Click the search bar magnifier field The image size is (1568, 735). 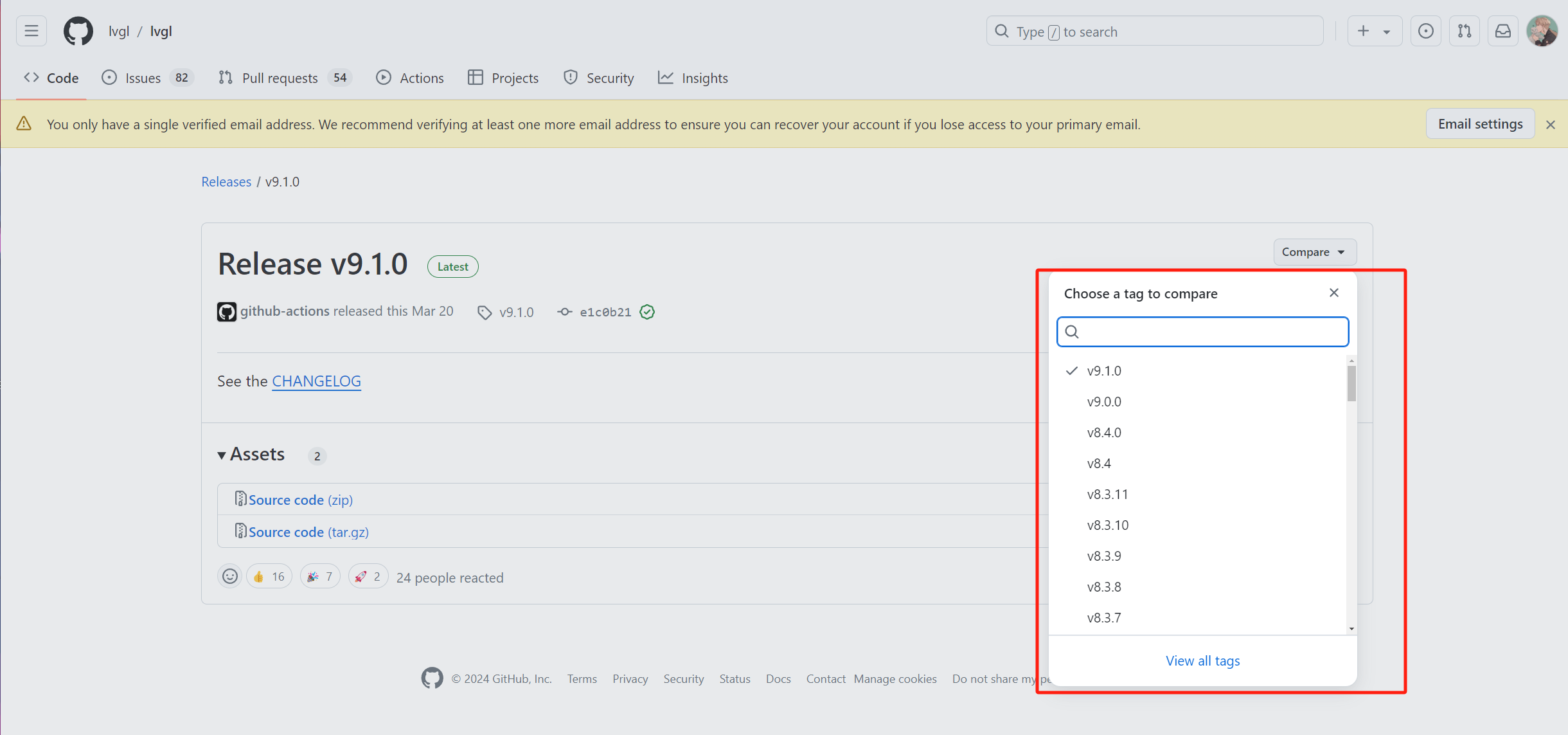point(1155,31)
